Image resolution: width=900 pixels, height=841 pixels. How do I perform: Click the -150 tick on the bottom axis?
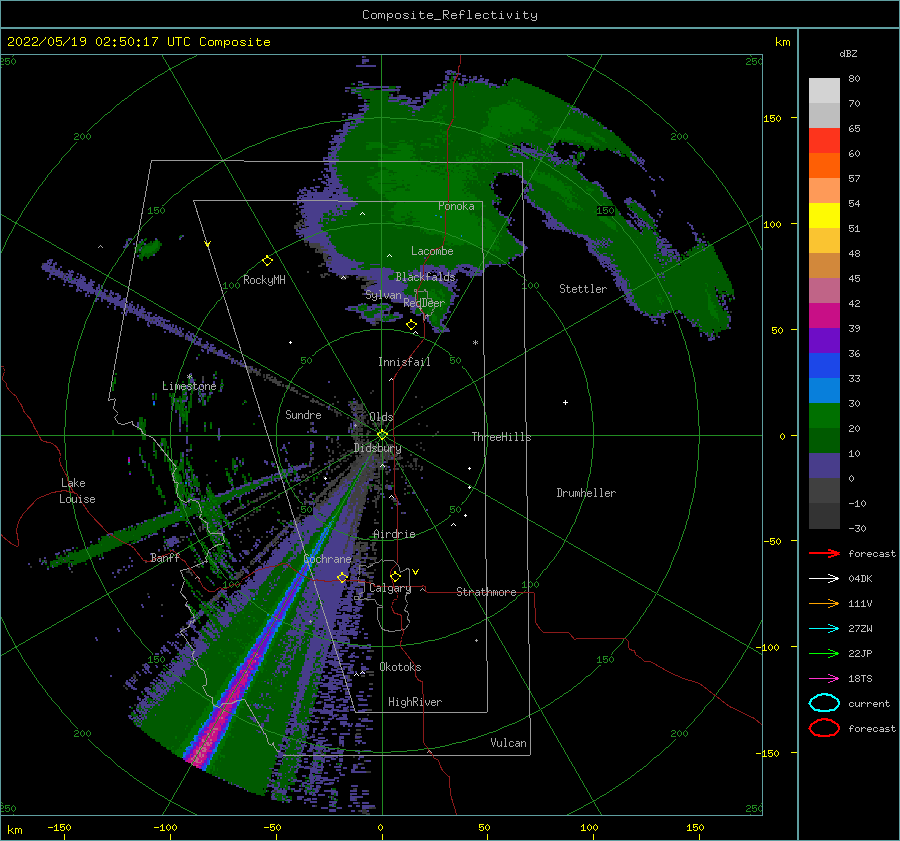pos(59,827)
